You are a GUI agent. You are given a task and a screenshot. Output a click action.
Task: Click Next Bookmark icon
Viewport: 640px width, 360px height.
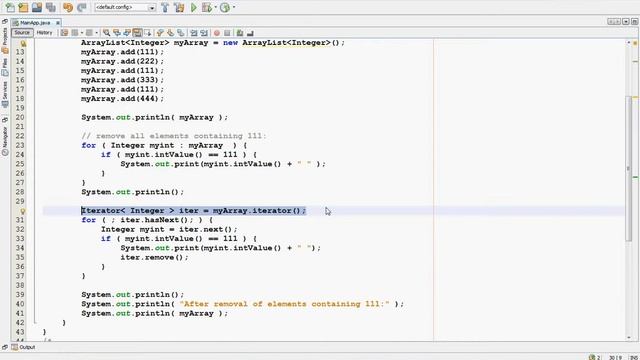[170, 33]
